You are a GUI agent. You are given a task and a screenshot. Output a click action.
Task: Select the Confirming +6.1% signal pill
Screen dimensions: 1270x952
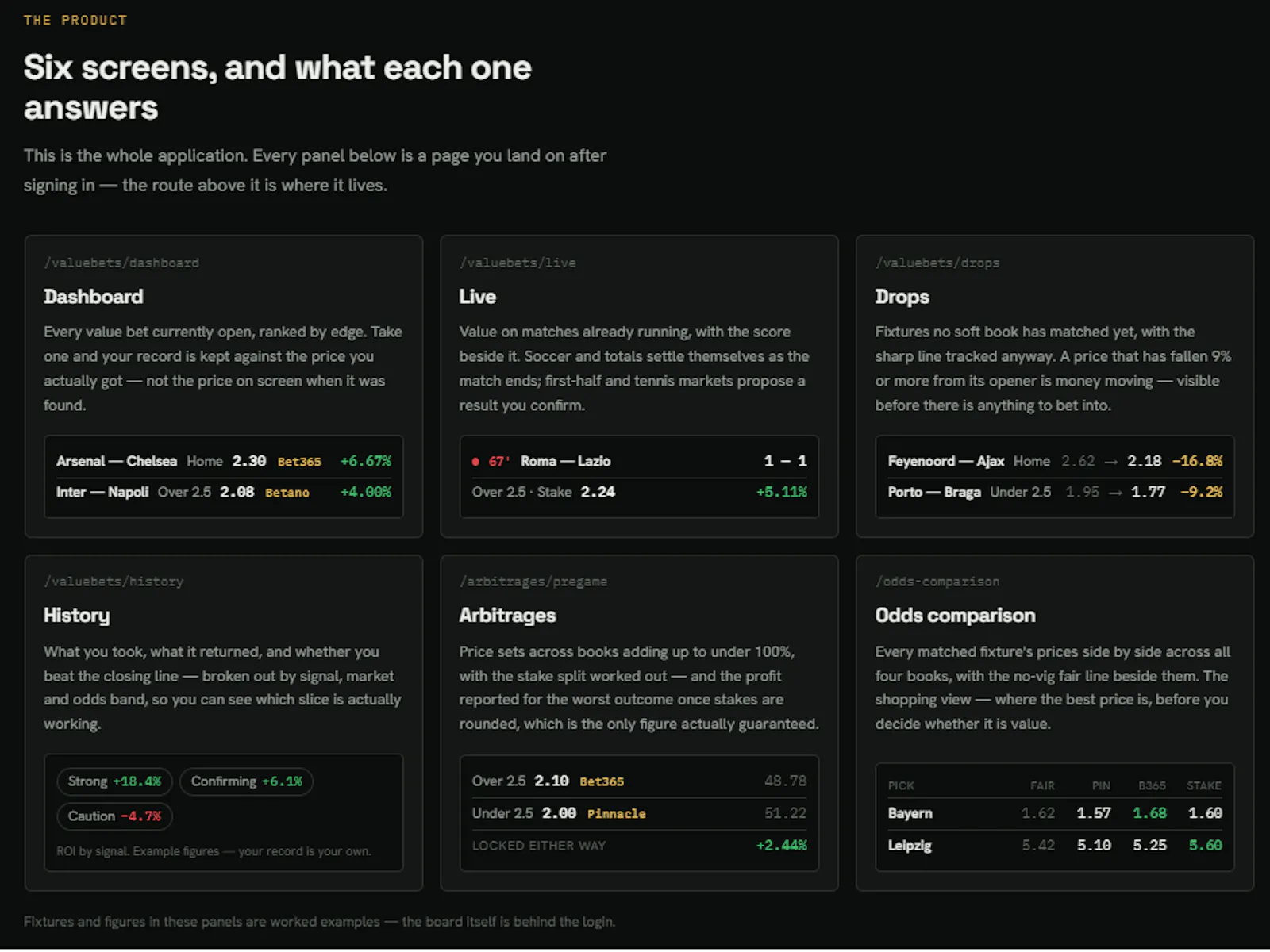[247, 781]
